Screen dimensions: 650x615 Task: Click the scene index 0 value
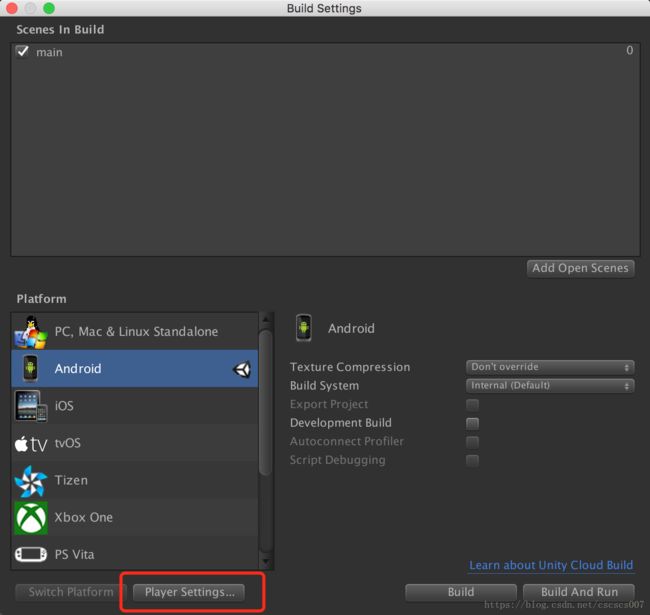[629, 51]
